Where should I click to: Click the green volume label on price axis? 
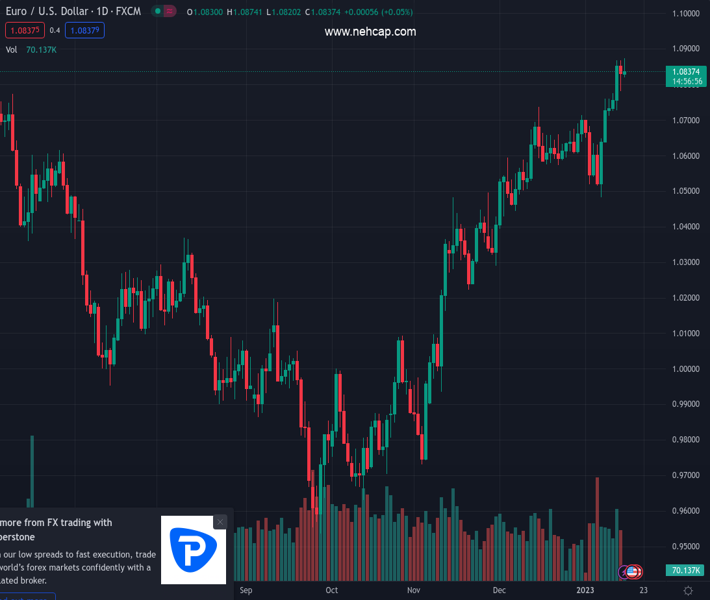pos(685,570)
